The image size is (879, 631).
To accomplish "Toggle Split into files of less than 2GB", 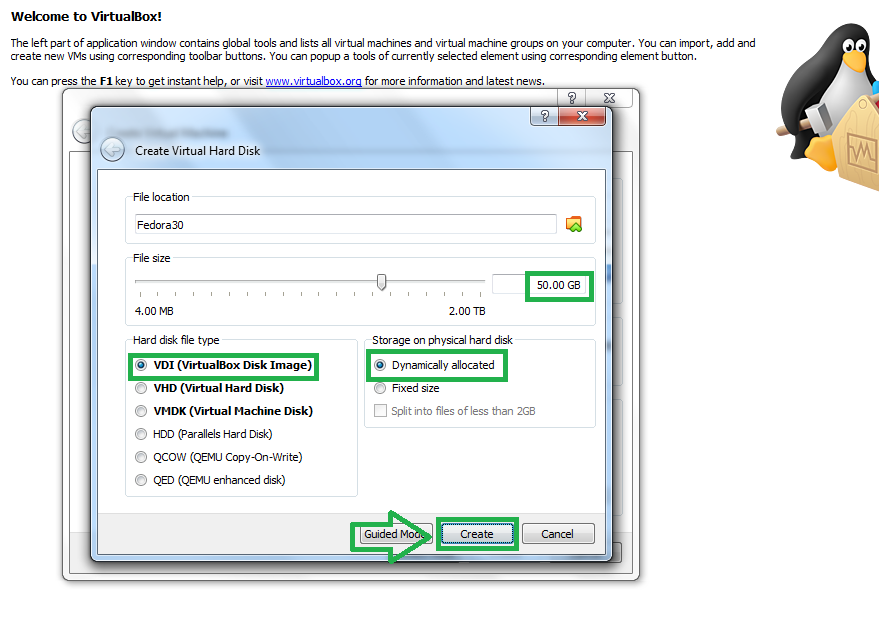I will 455,411.
